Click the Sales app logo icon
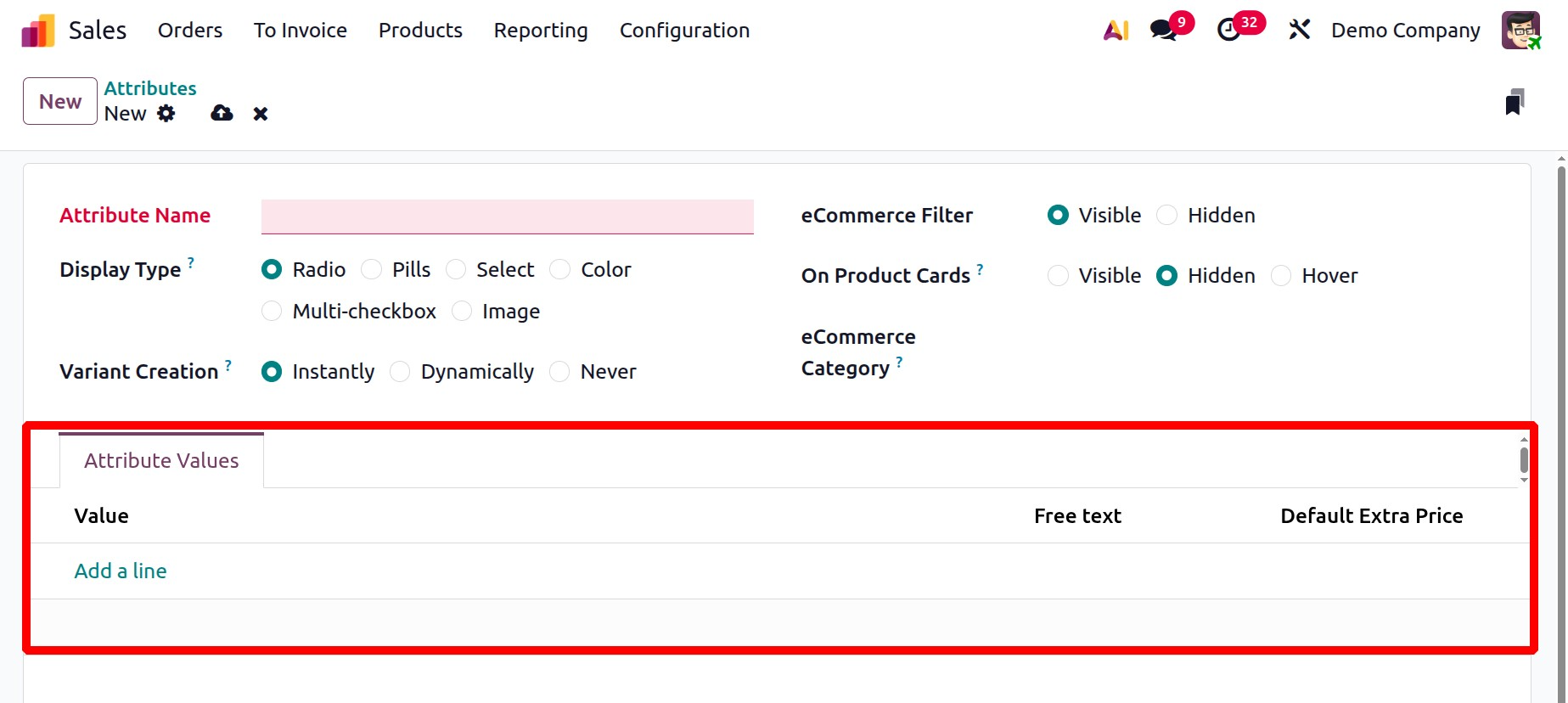Image resolution: width=1568 pixels, height=703 pixels. point(38,31)
